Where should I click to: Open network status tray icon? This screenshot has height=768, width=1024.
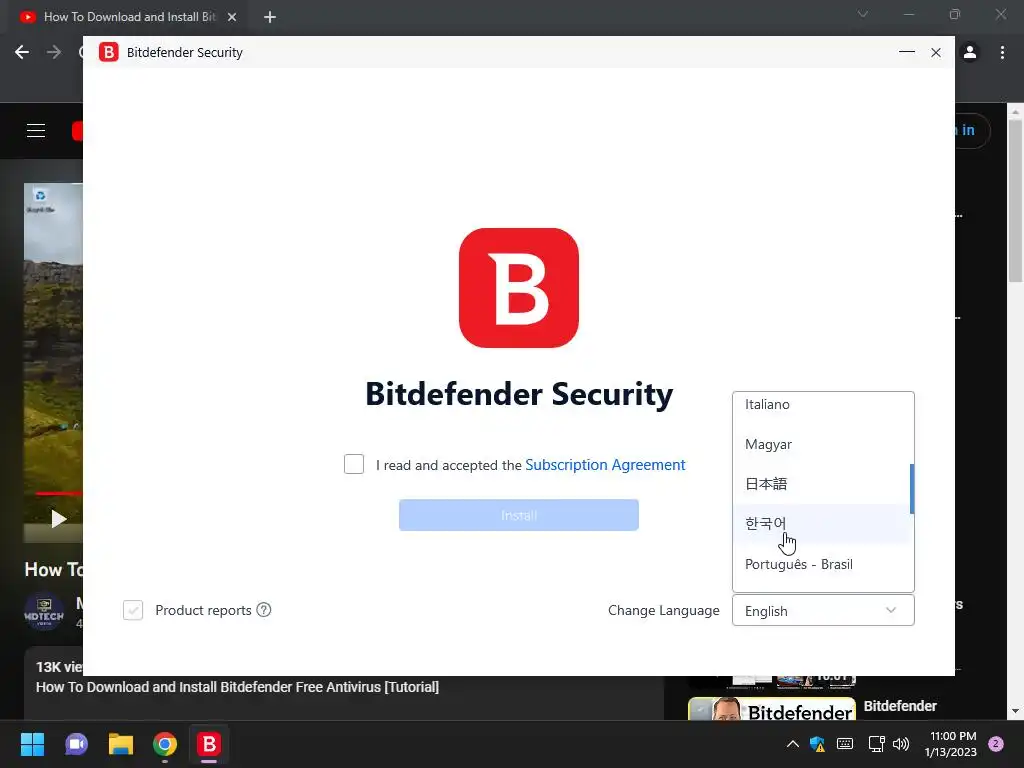[876, 744]
